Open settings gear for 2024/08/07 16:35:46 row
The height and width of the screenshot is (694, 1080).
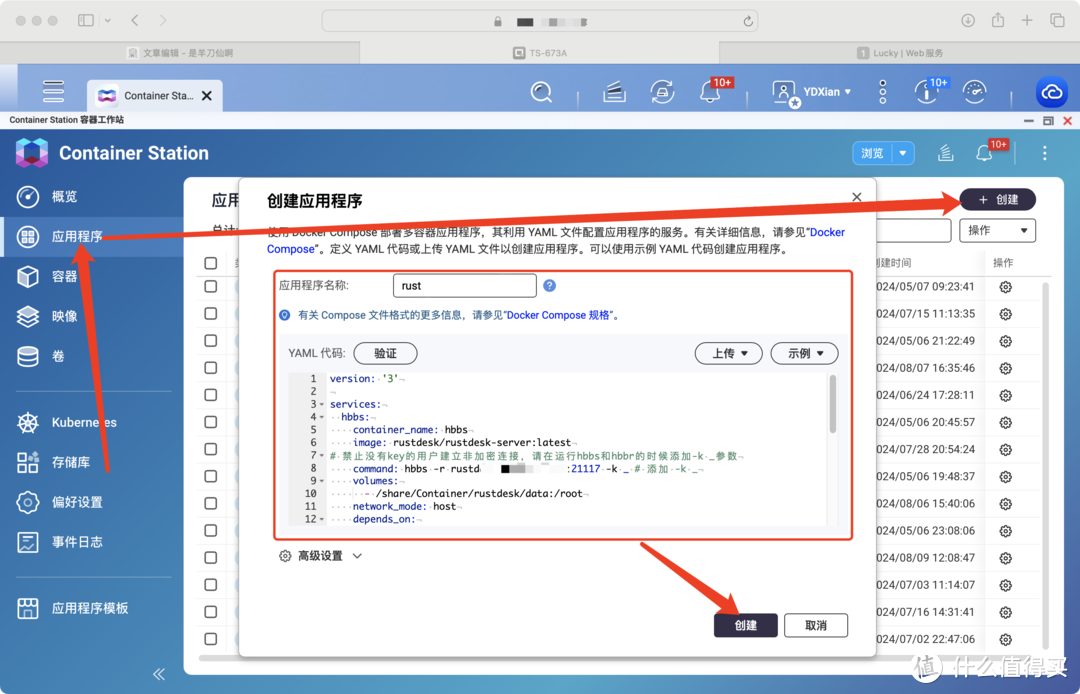[1006, 368]
